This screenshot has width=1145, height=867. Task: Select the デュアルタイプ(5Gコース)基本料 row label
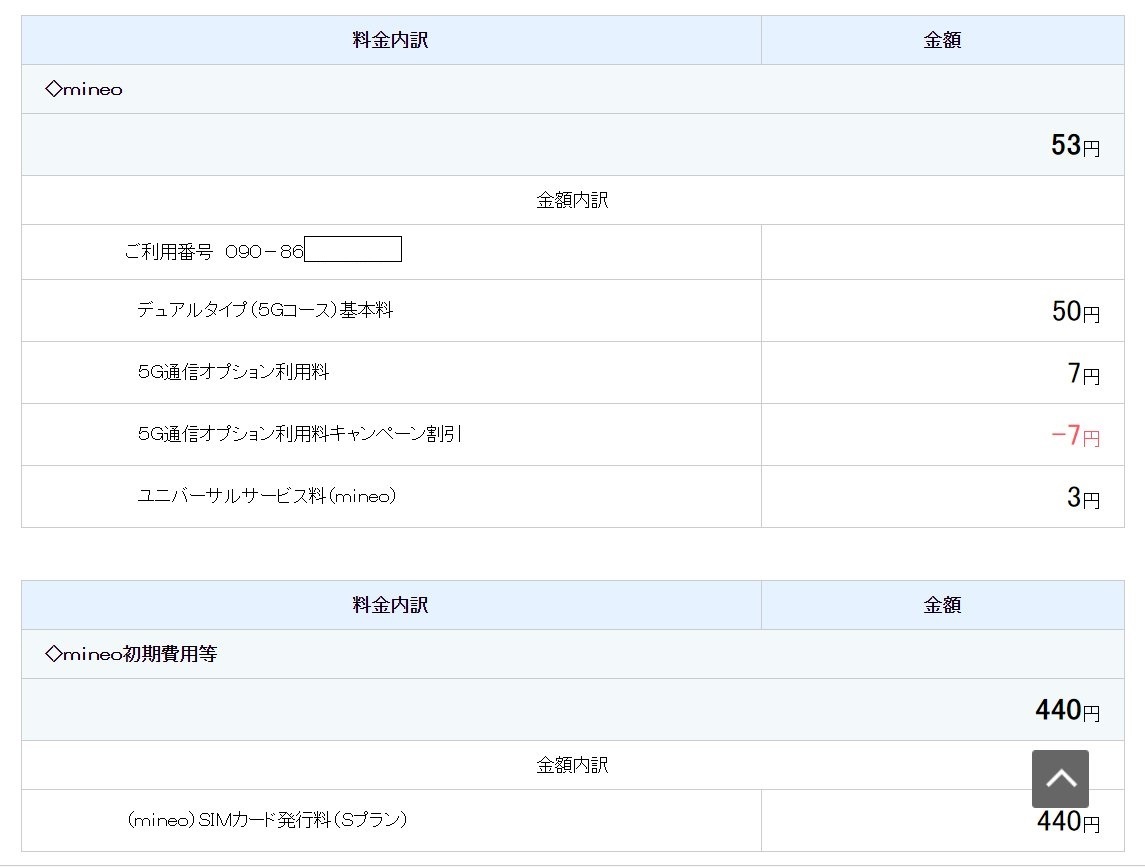click(x=265, y=310)
